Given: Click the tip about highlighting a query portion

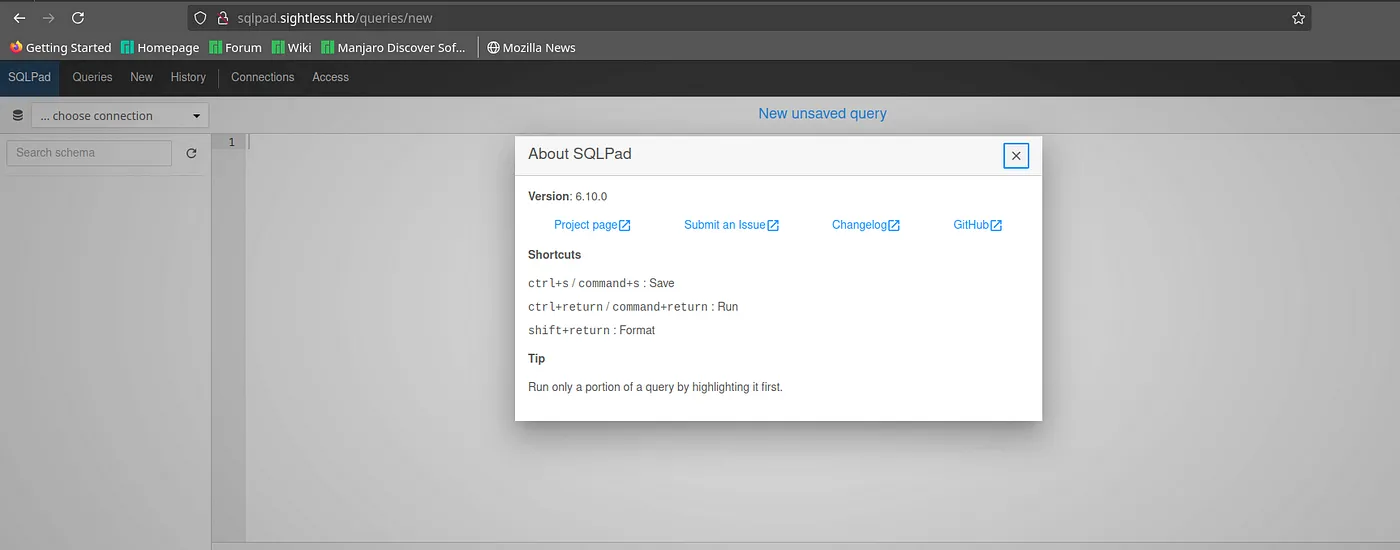Looking at the screenshot, I should [655, 387].
